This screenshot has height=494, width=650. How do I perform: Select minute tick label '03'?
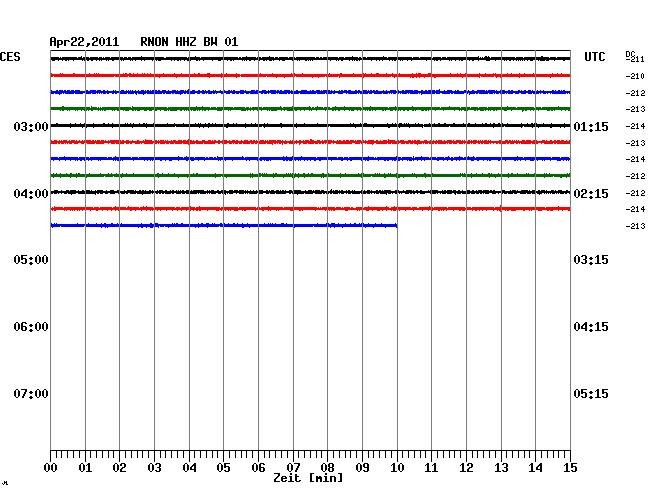pos(154,467)
